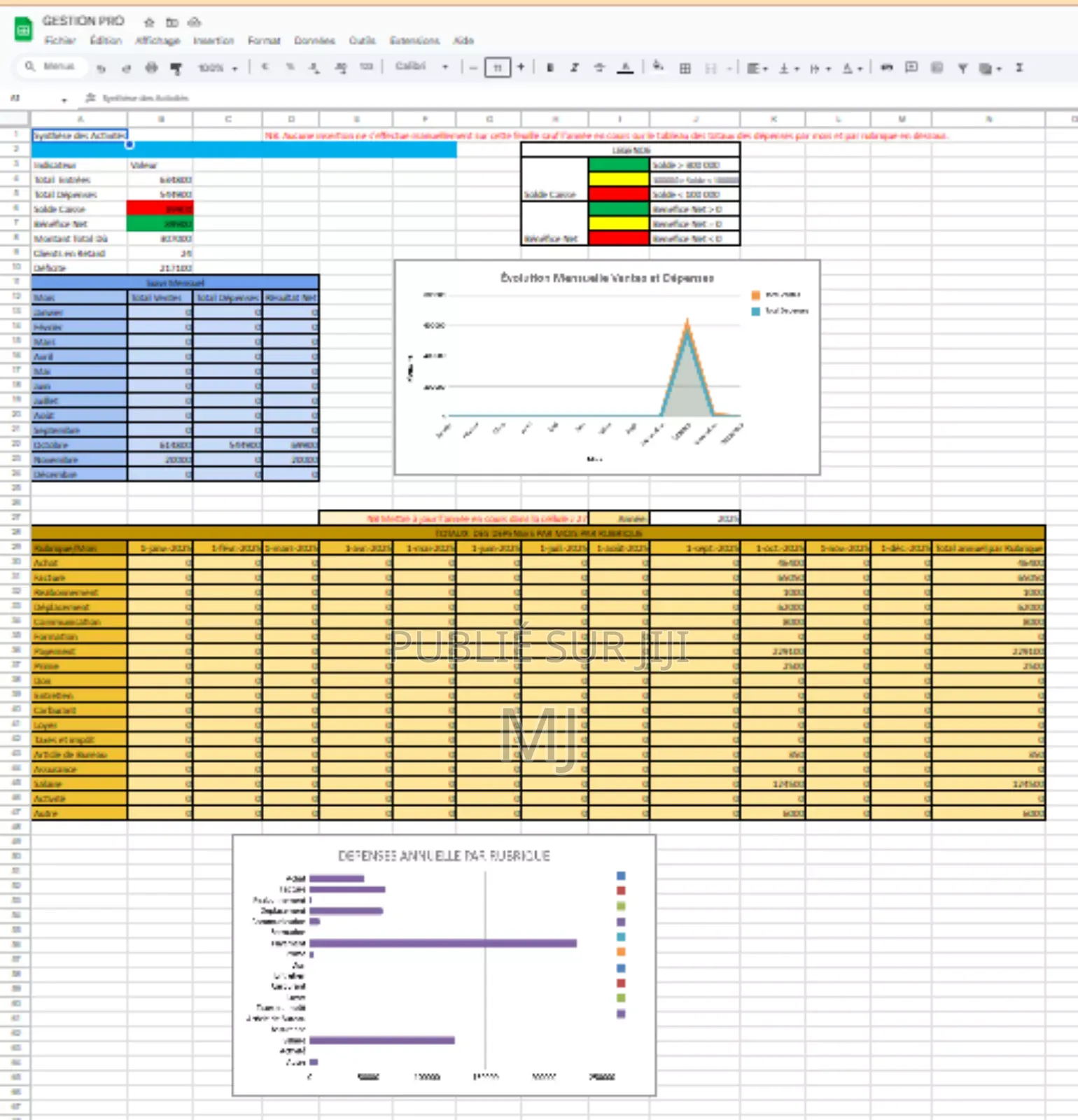Click the format as currency icon
The height and width of the screenshot is (1120, 1078).
[265, 67]
